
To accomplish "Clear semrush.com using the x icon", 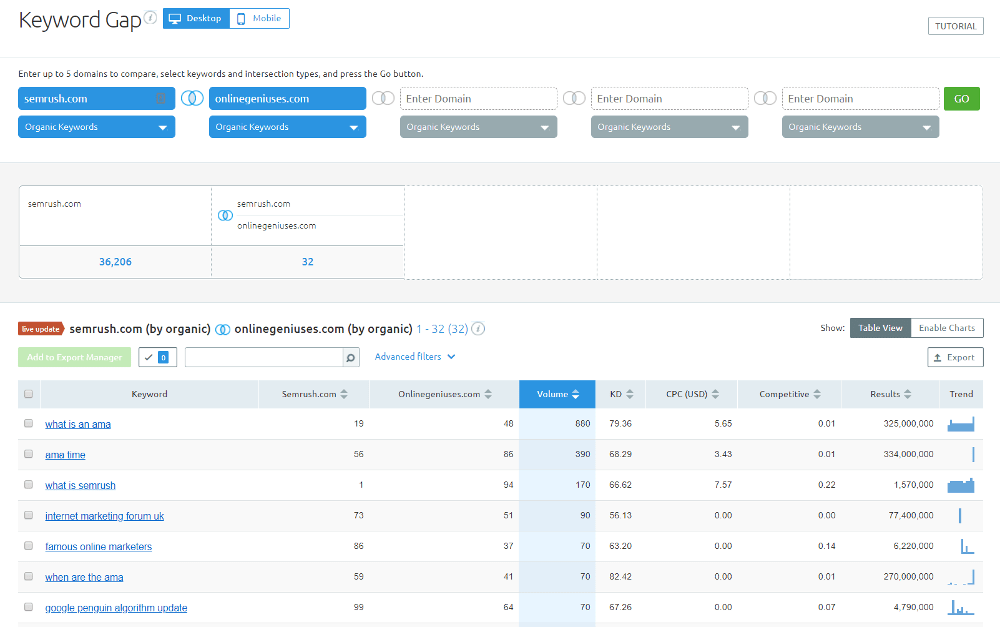I will tap(162, 98).
